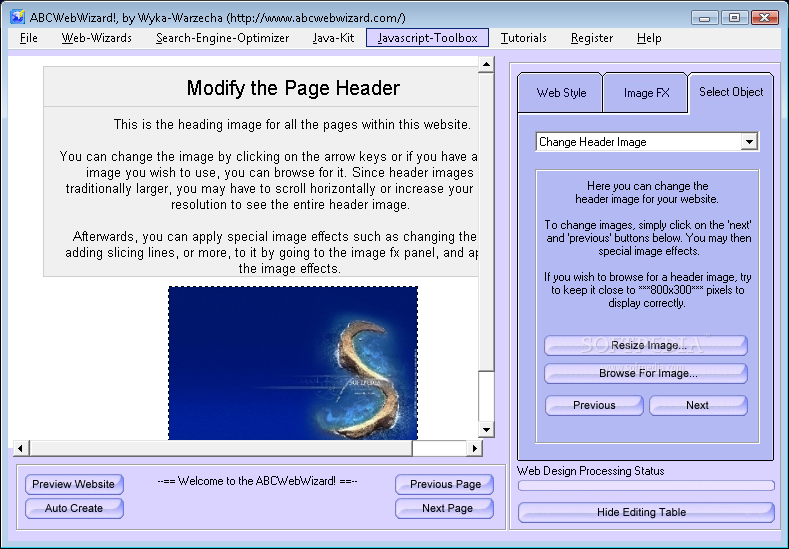Open the Web-Wizards menu

(x=97, y=38)
